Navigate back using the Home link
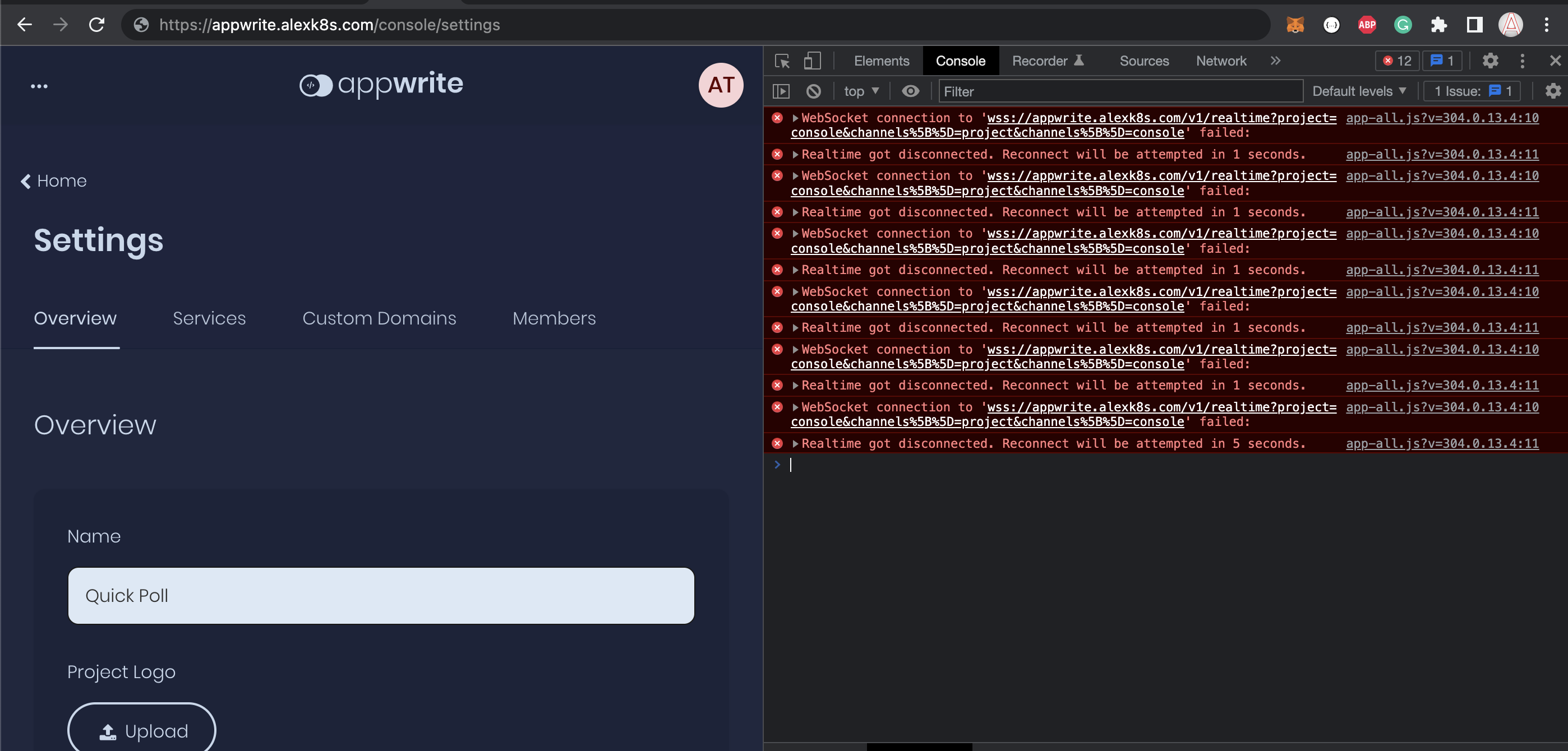Screen dimensions: 1568x751 [x=54, y=180]
